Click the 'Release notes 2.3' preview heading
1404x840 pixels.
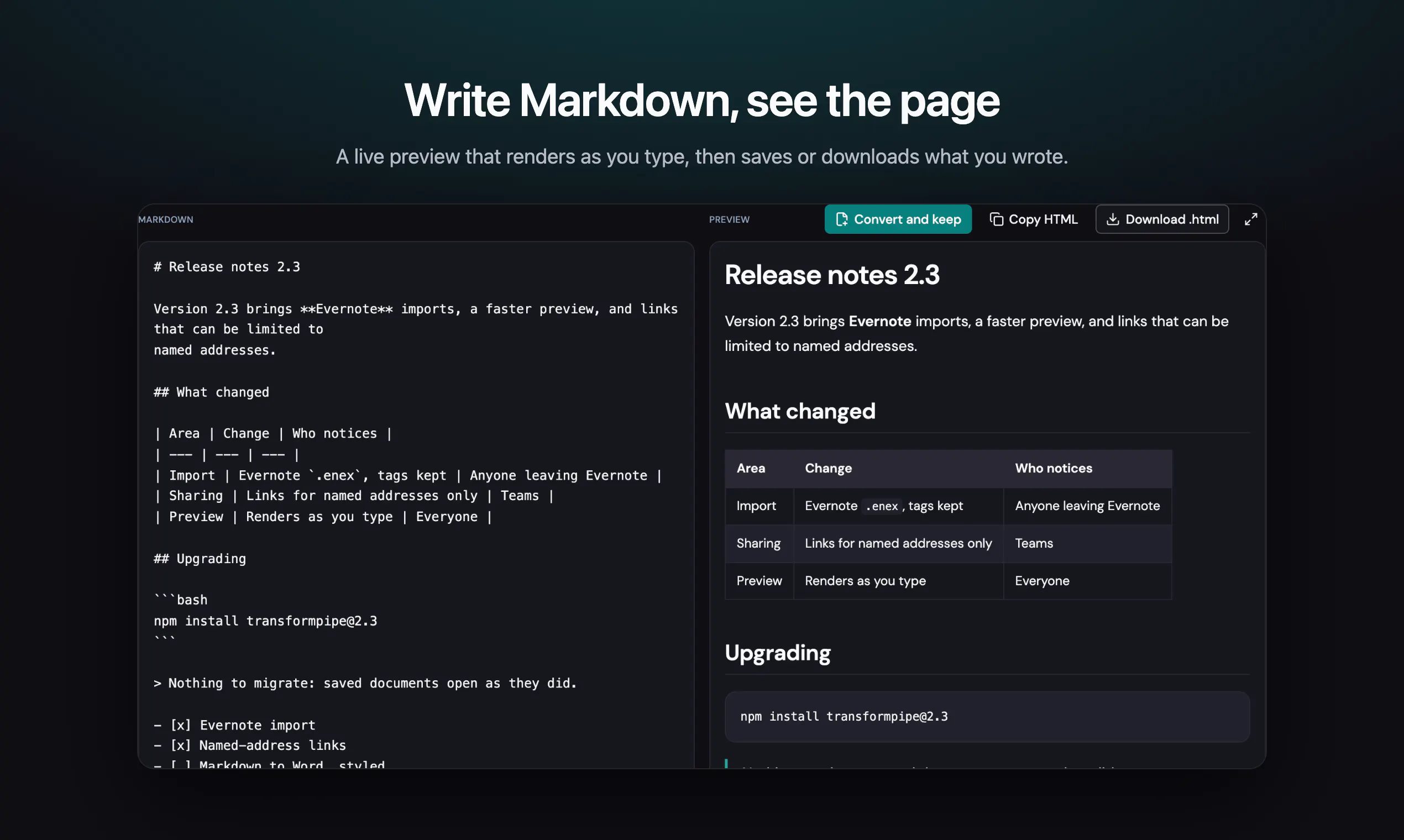[x=832, y=275]
